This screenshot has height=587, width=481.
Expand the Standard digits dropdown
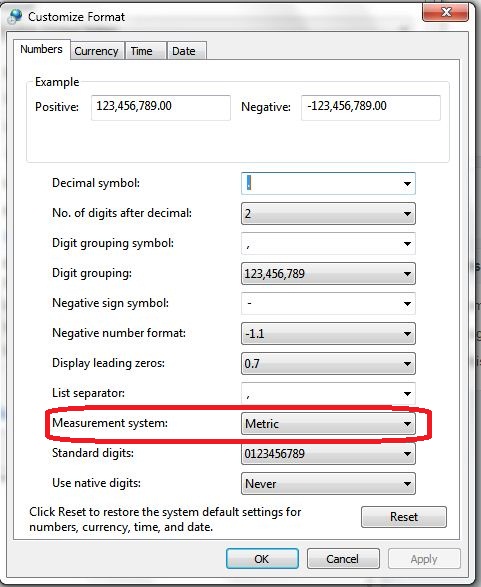click(x=328, y=453)
